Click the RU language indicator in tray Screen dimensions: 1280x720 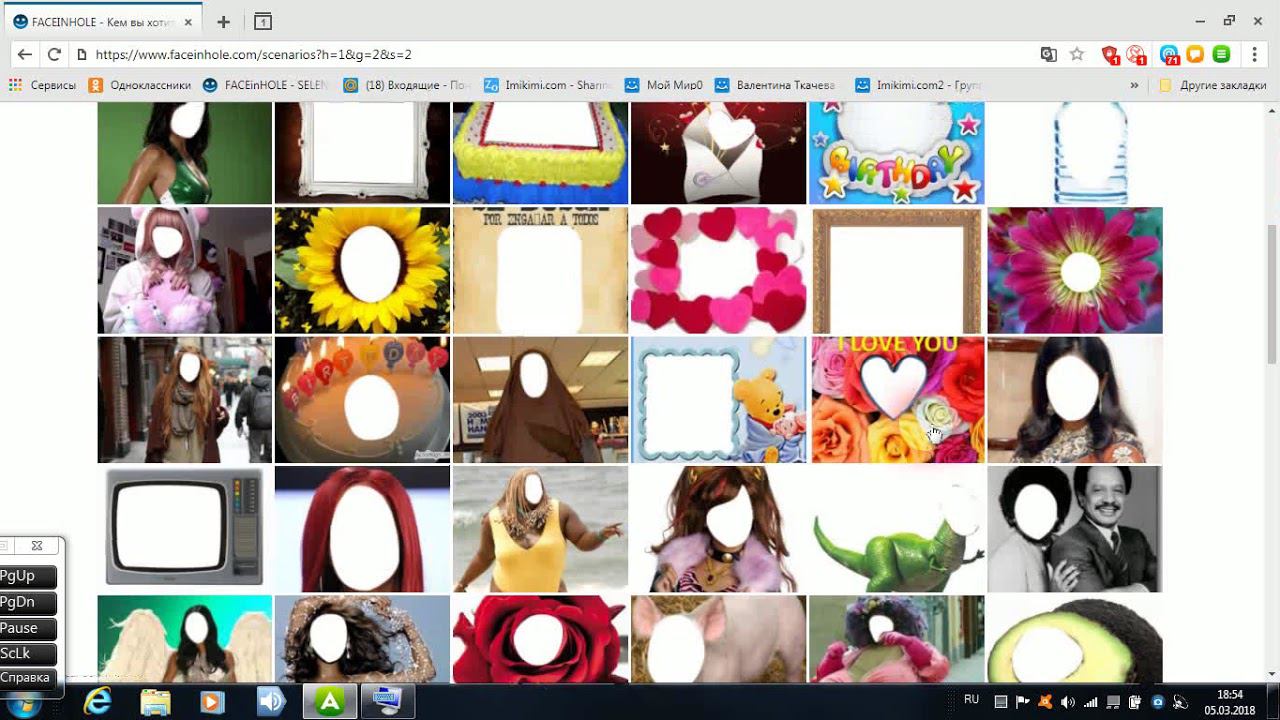click(x=971, y=700)
